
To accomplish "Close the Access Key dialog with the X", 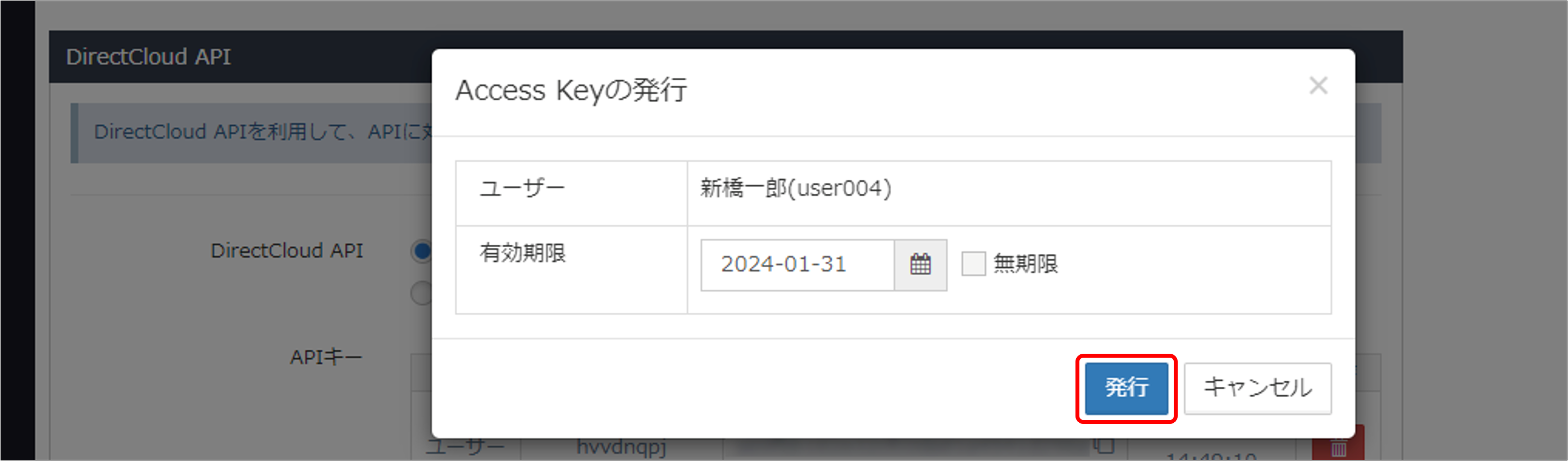I will coord(1318,85).
